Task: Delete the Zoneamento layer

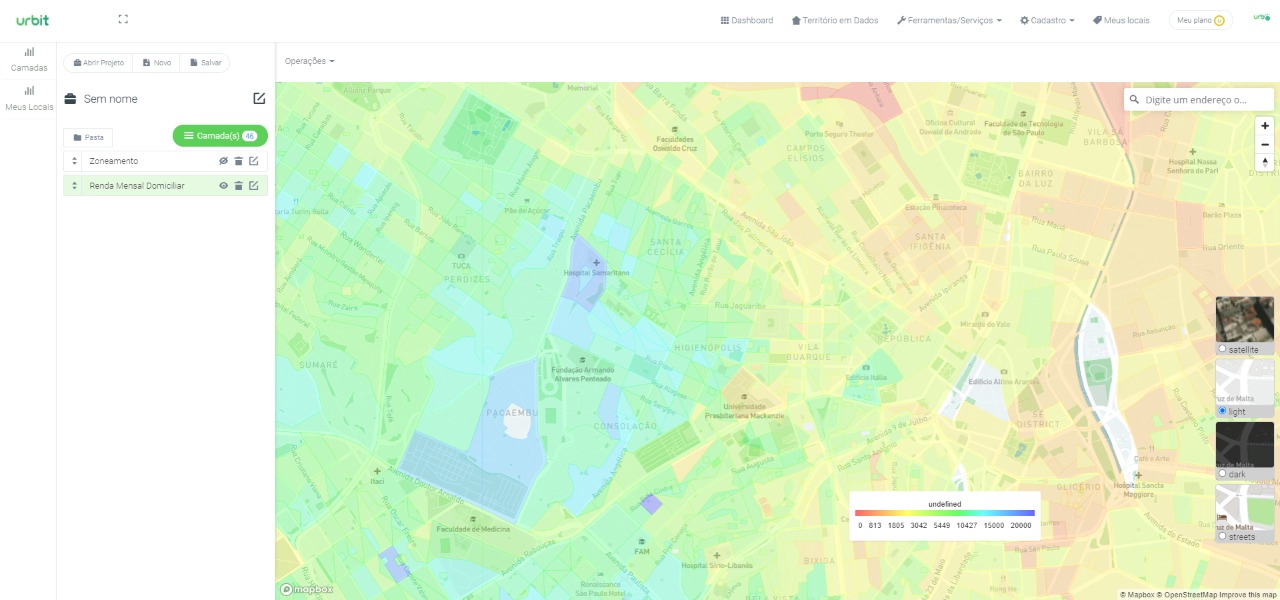Action: point(239,161)
